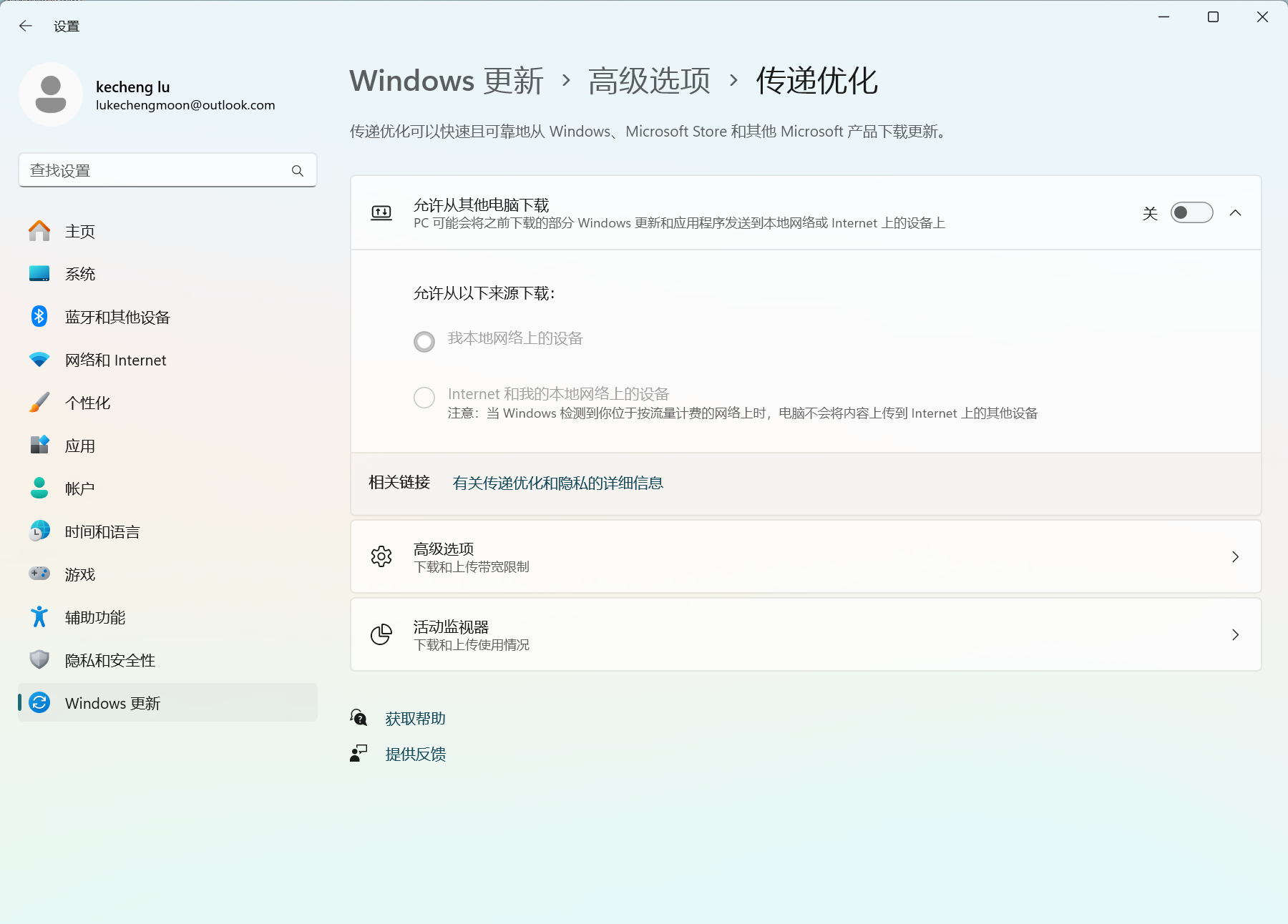
Task: Open 有关传递优化和隐私的详细信息 link
Action: click(x=557, y=483)
